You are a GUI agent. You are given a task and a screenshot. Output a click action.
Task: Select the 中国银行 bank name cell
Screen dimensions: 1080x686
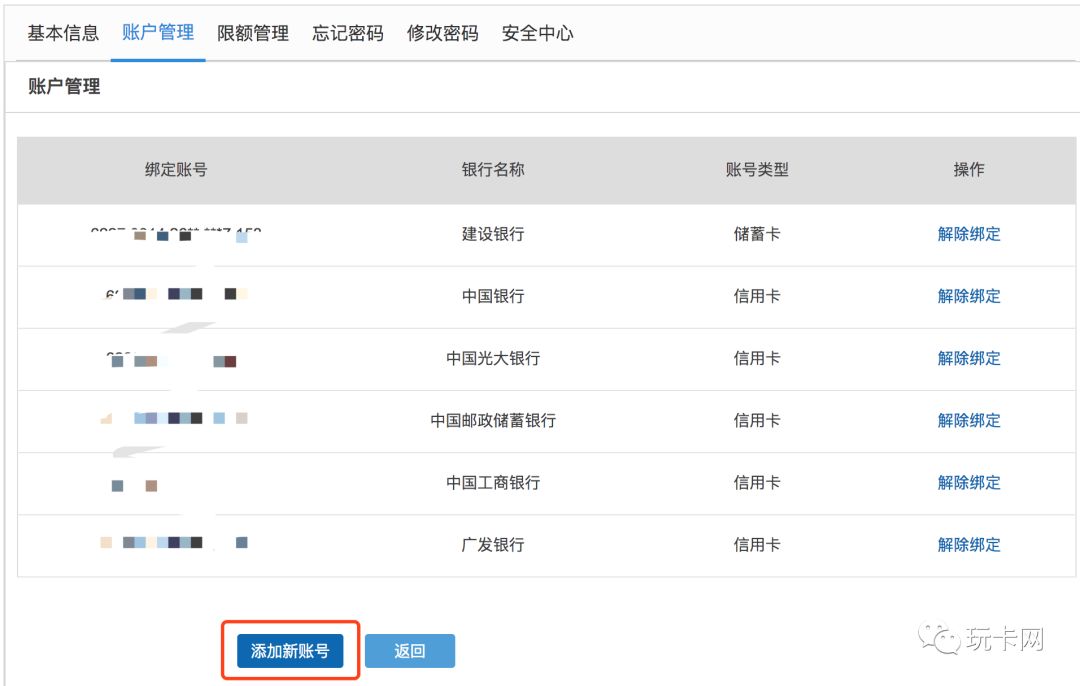point(493,296)
